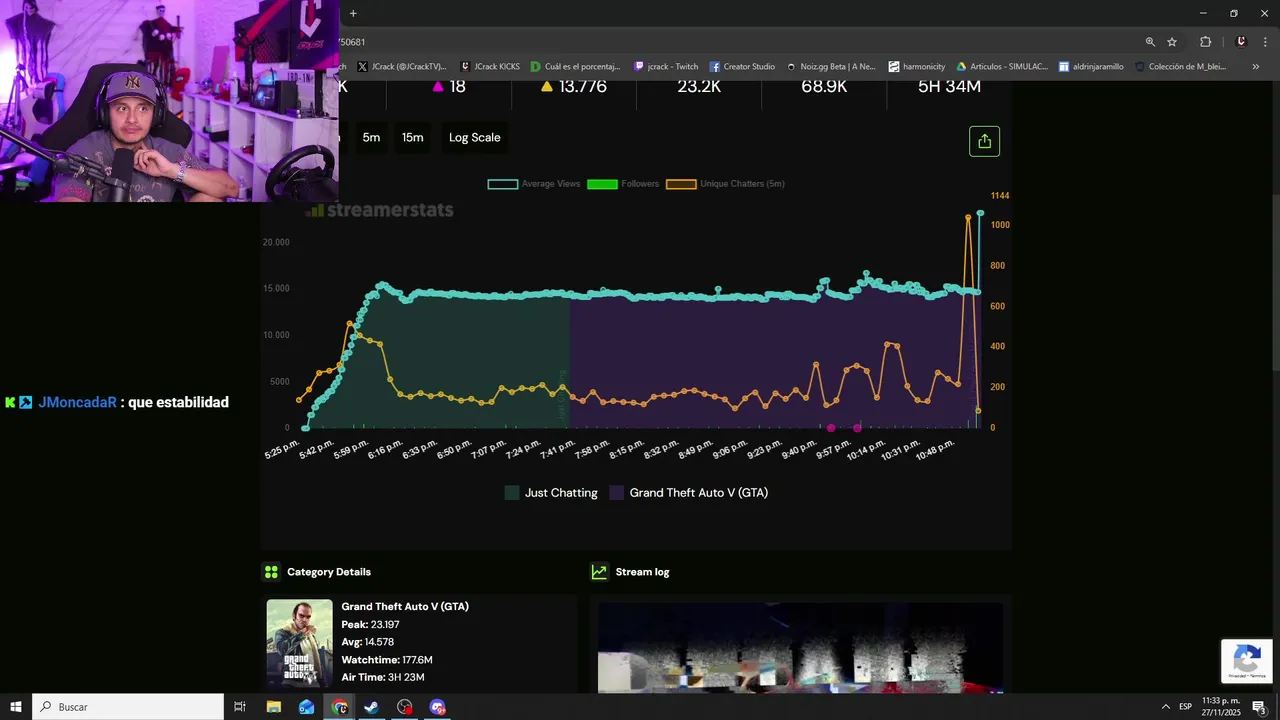This screenshot has width=1280, height=720.
Task: Click the 'Air Time: 3H 23M' stat
Action: coord(383,678)
